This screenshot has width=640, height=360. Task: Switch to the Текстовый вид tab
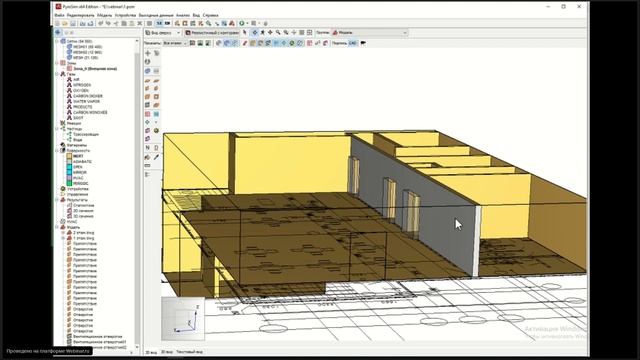point(189,352)
